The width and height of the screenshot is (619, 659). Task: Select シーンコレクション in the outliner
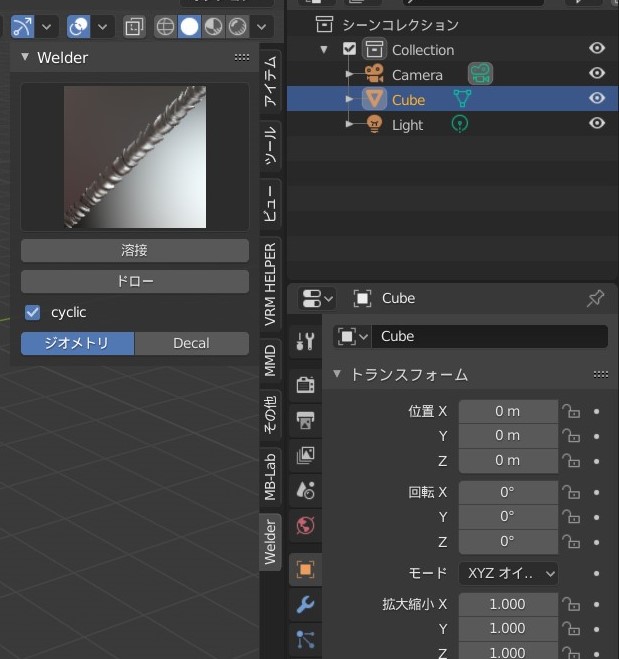click(x=400, y=25)
